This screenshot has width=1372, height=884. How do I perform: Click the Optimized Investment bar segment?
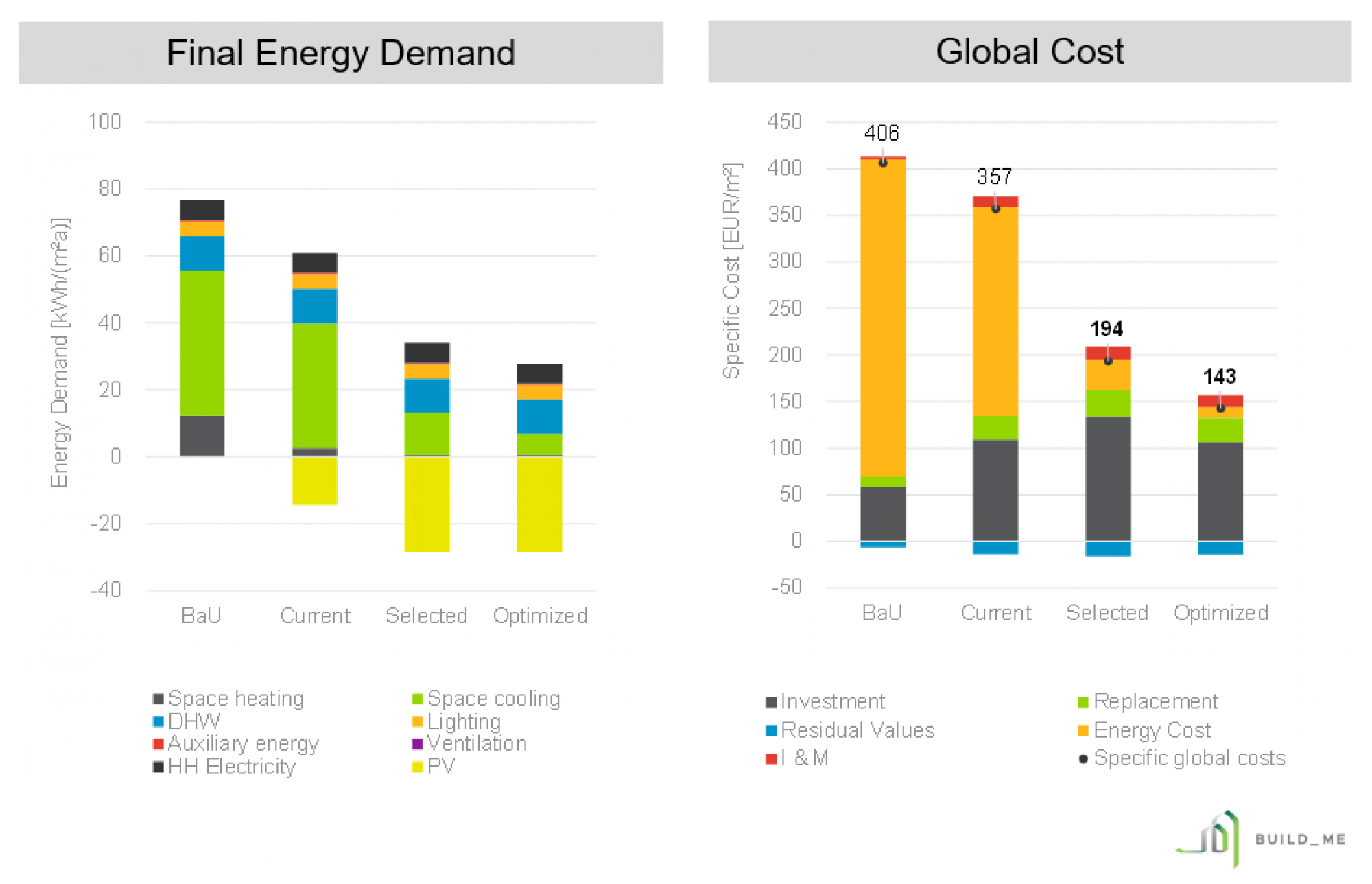1220,492
